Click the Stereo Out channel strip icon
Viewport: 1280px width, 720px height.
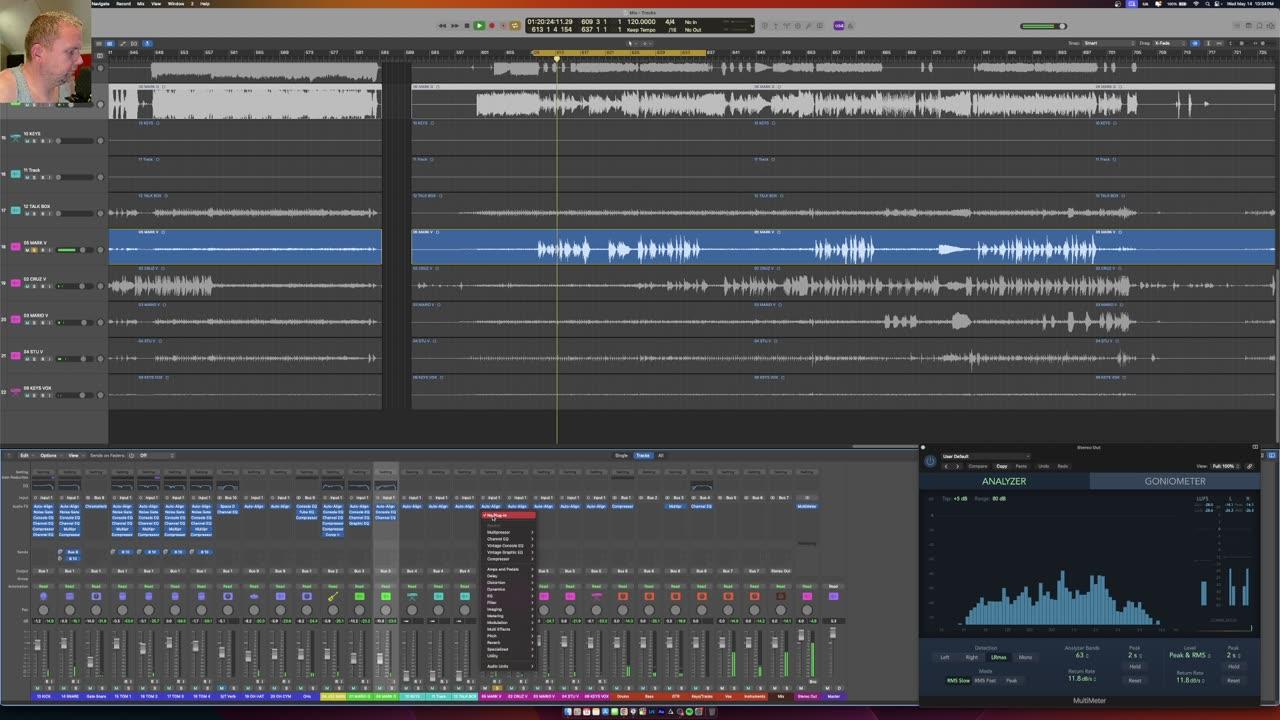tap(807, 596)
